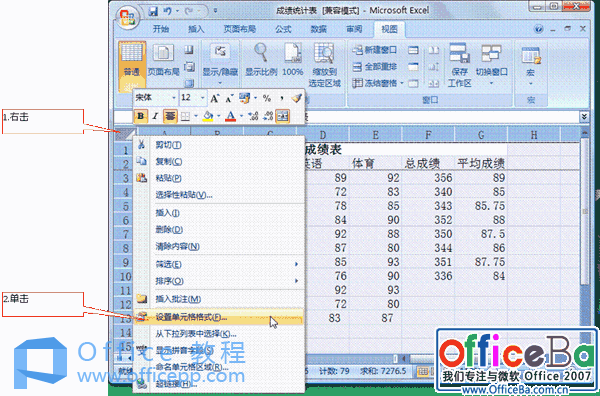Click the custom views small icon

click(189, 67)
